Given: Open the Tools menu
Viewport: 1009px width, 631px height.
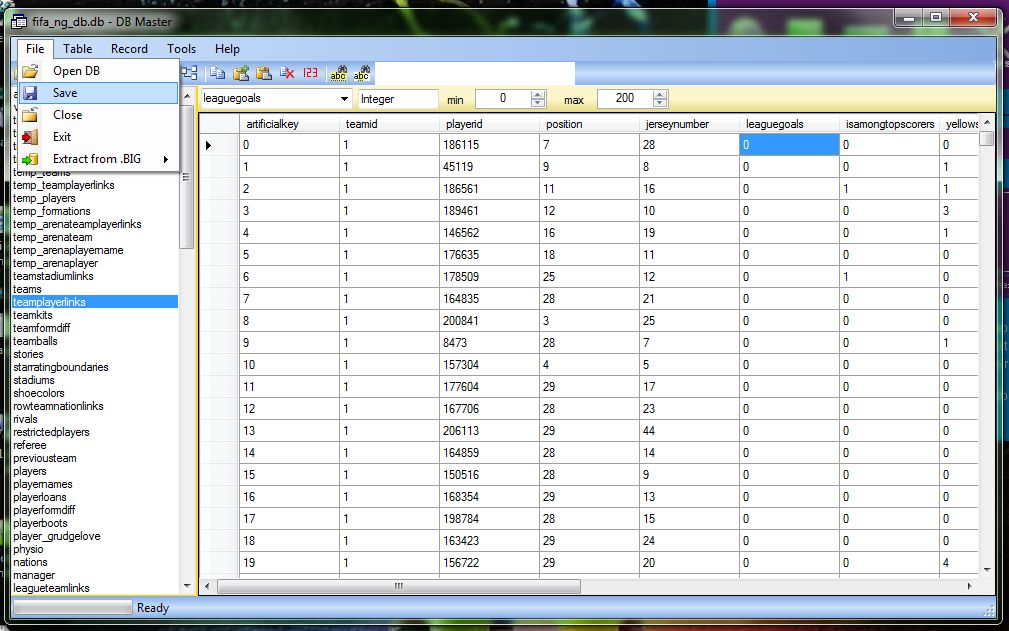Looking at the screenshot, I should click(181, 48).
